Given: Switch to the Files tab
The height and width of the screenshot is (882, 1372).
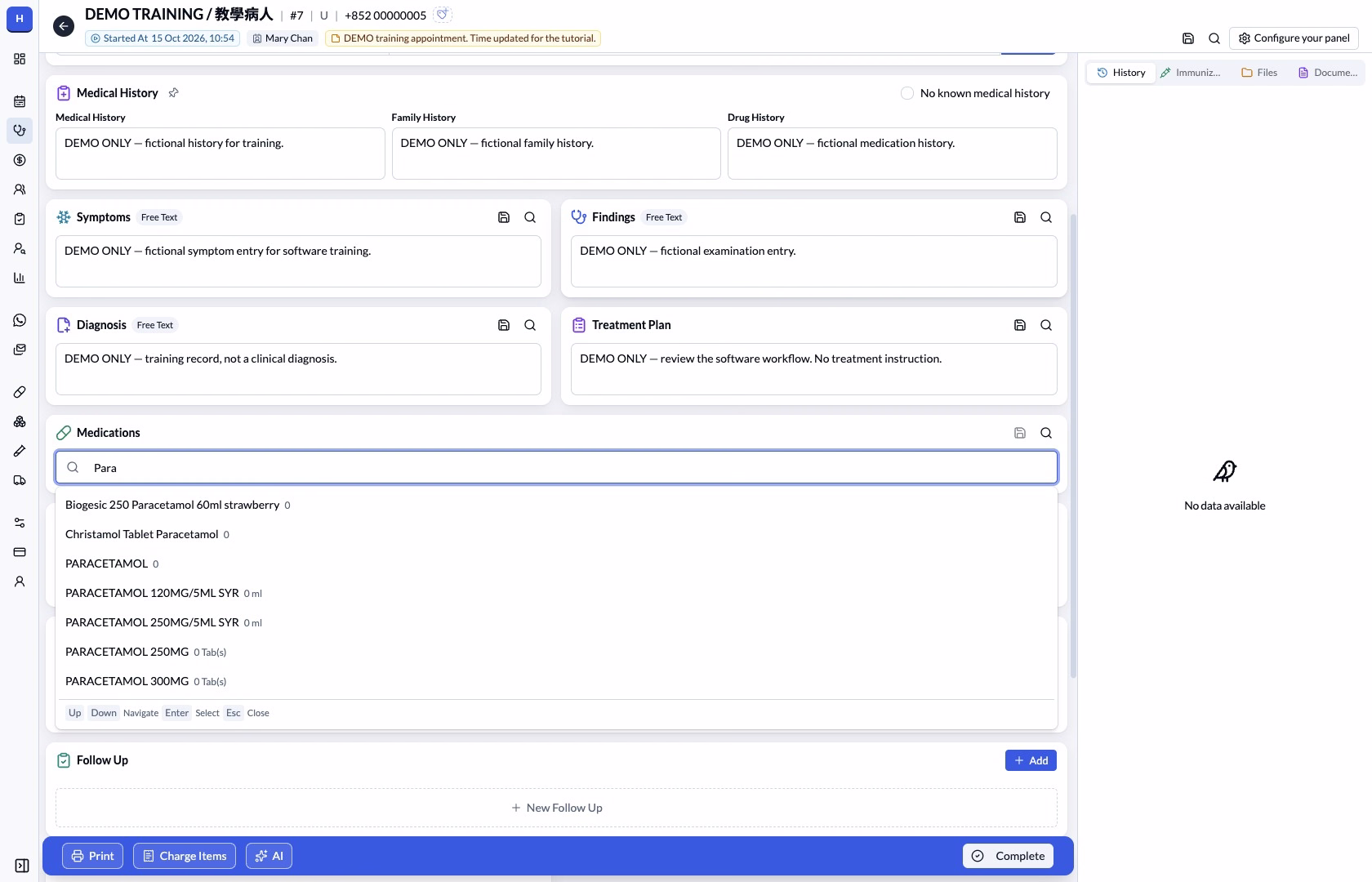Looking at the screenshot, I should point(1259,73).
